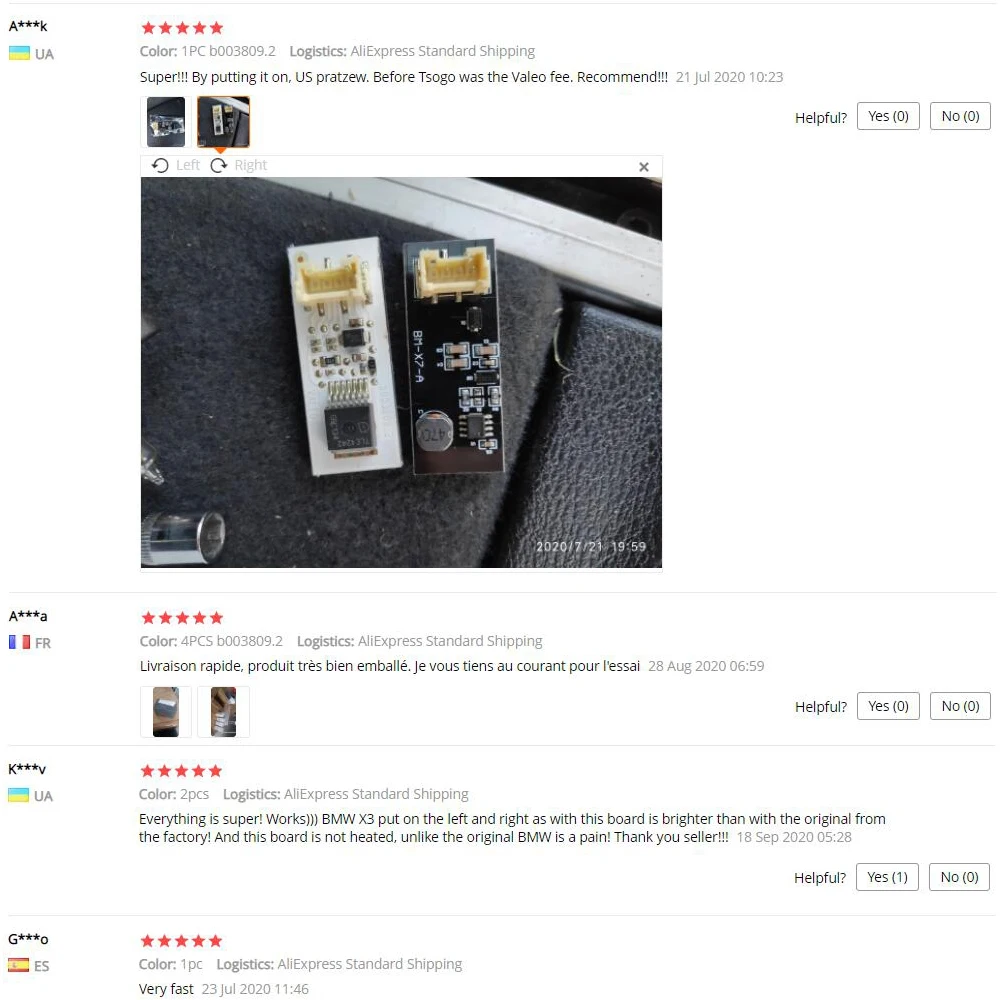Click Yes (1) on K***v review

point(887,877)
